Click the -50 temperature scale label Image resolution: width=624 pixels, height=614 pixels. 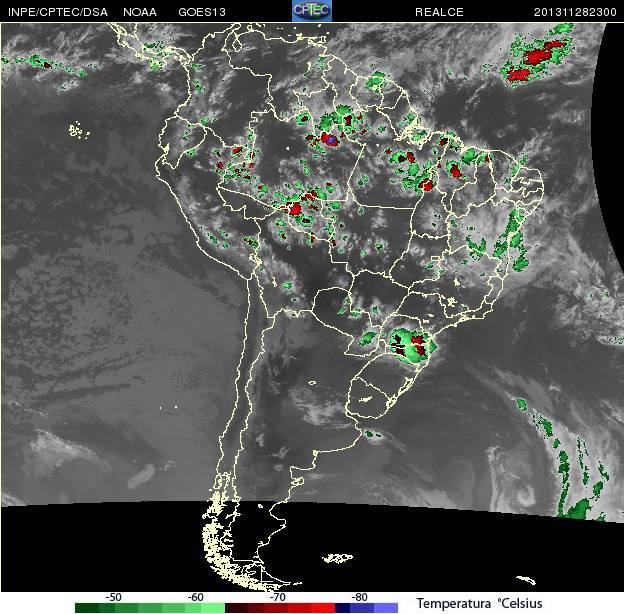113,597
